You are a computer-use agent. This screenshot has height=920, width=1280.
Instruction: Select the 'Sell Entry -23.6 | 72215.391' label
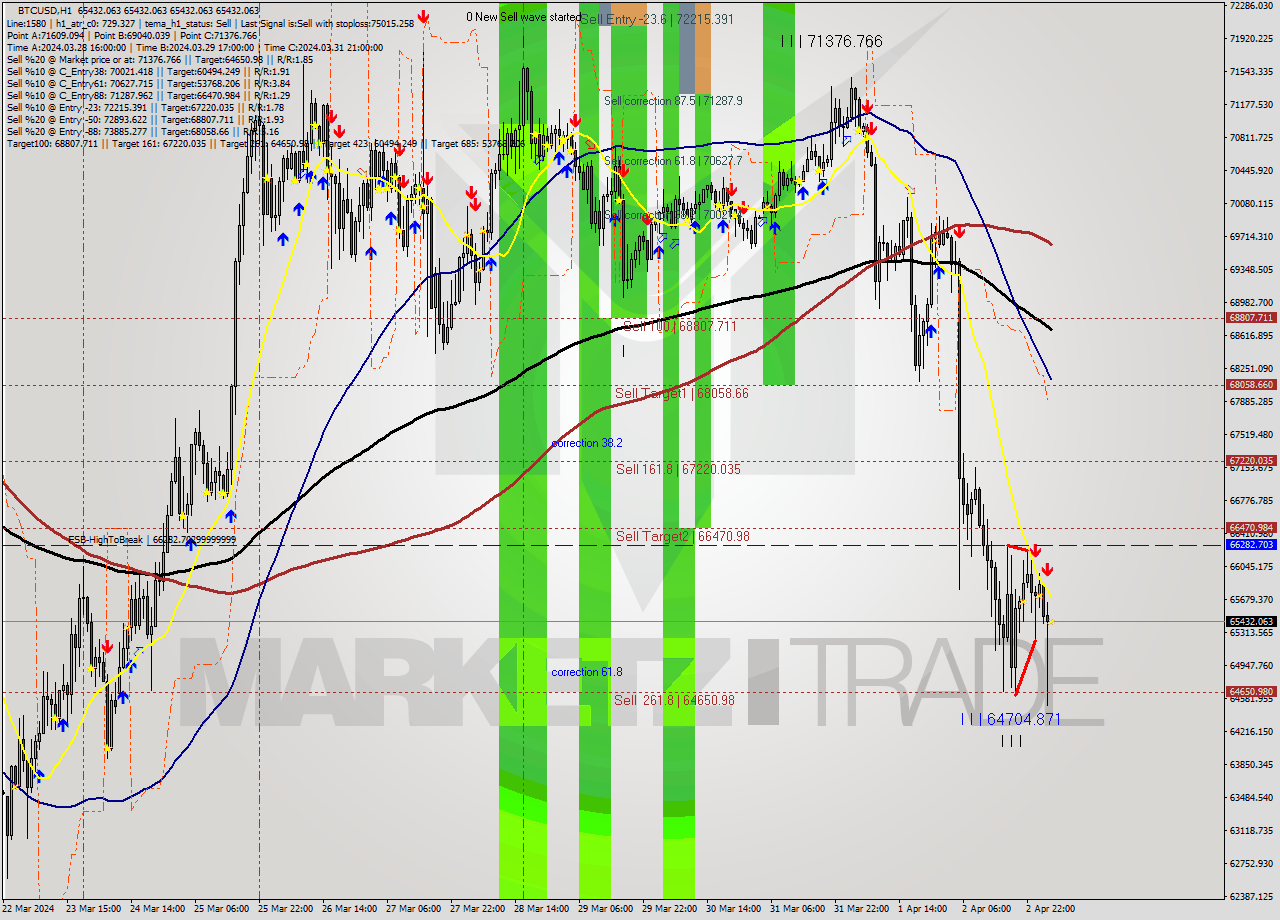(x=657, y=19)
